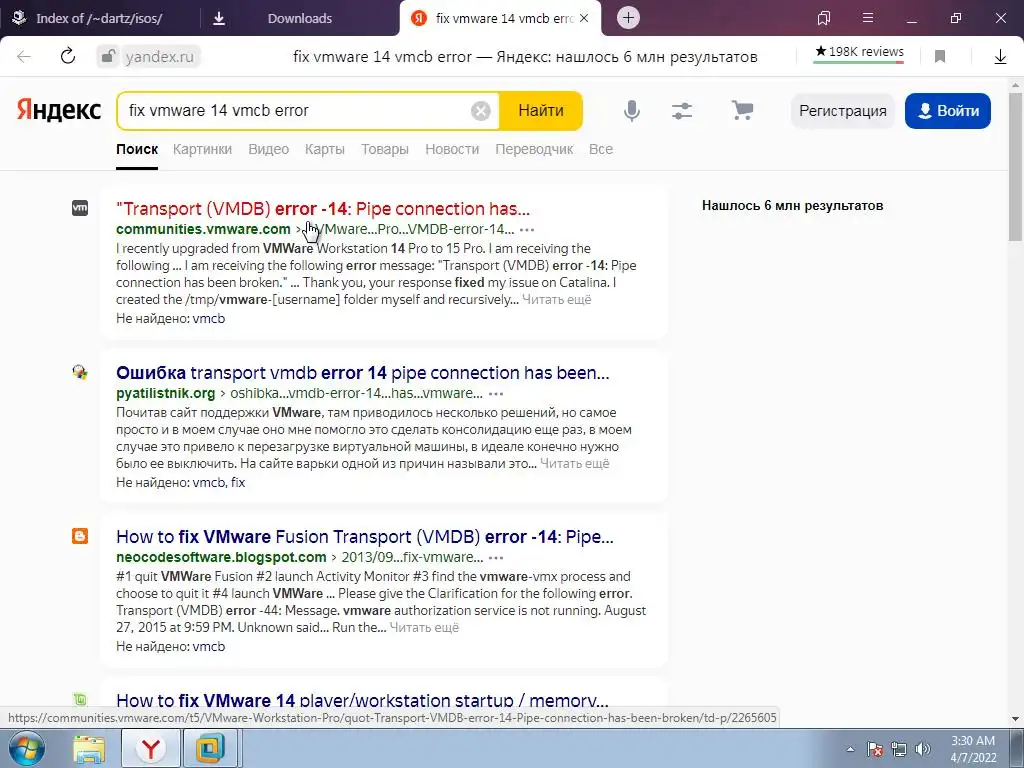This screenshot has height=768, width=1024.
Task: Clear the search query text
Action: point(481,111)
